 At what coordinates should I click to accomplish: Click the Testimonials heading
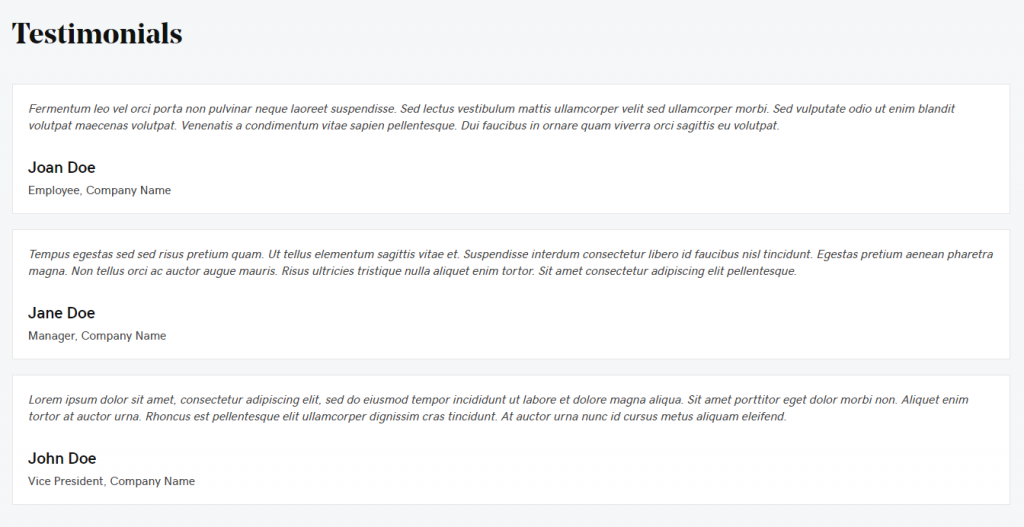point(97,33)
